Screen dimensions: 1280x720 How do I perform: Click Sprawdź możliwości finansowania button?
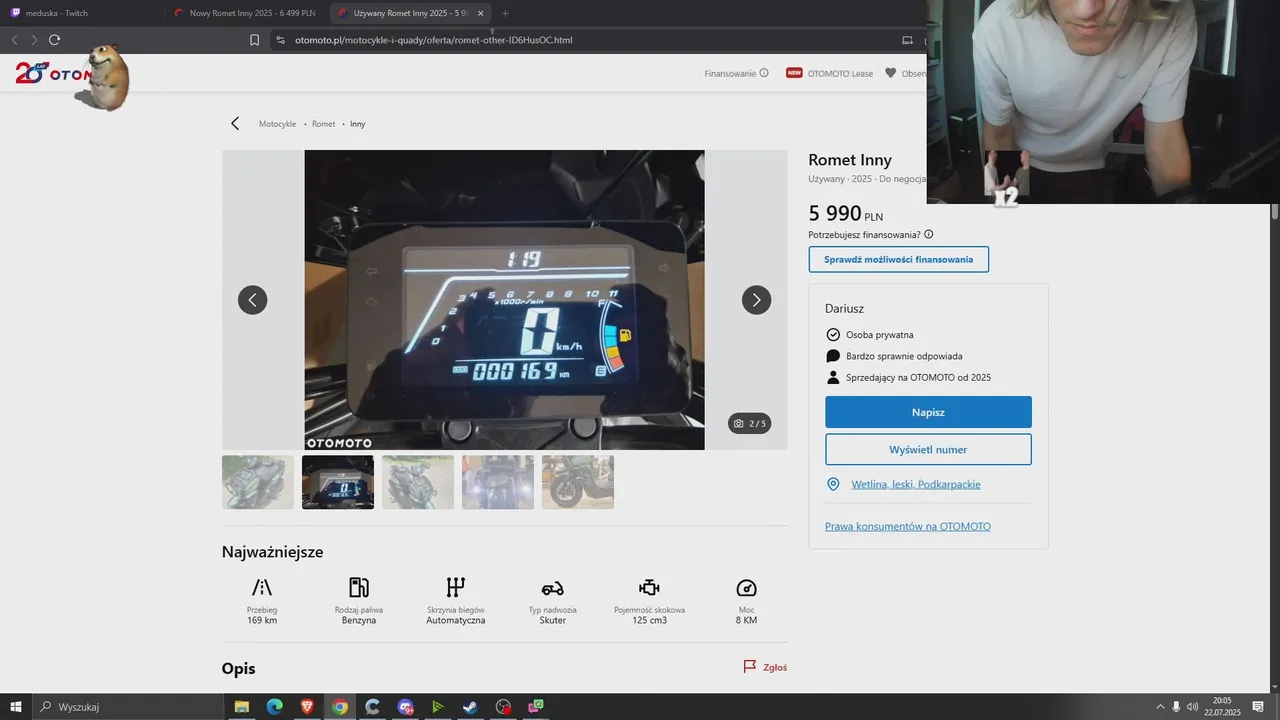899,259
